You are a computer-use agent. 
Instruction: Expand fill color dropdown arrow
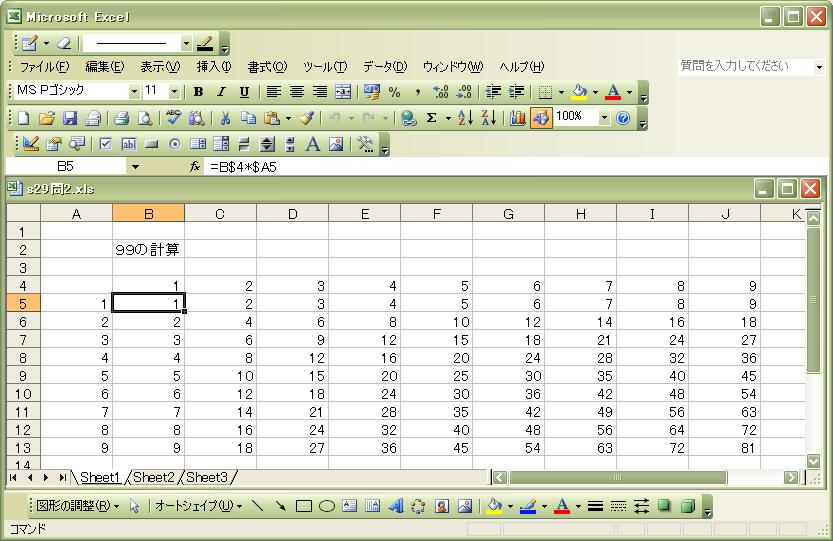click(x=596, y=92)
